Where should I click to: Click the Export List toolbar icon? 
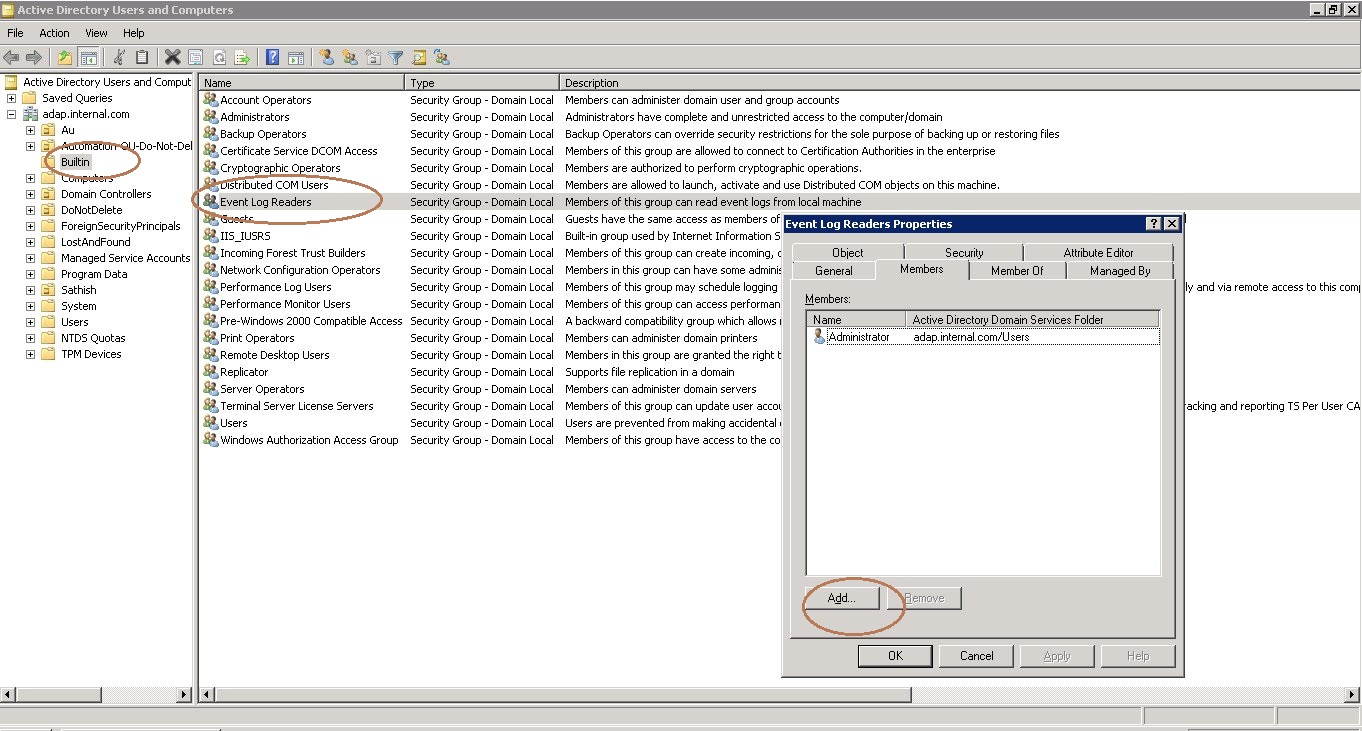click(241, 58)
